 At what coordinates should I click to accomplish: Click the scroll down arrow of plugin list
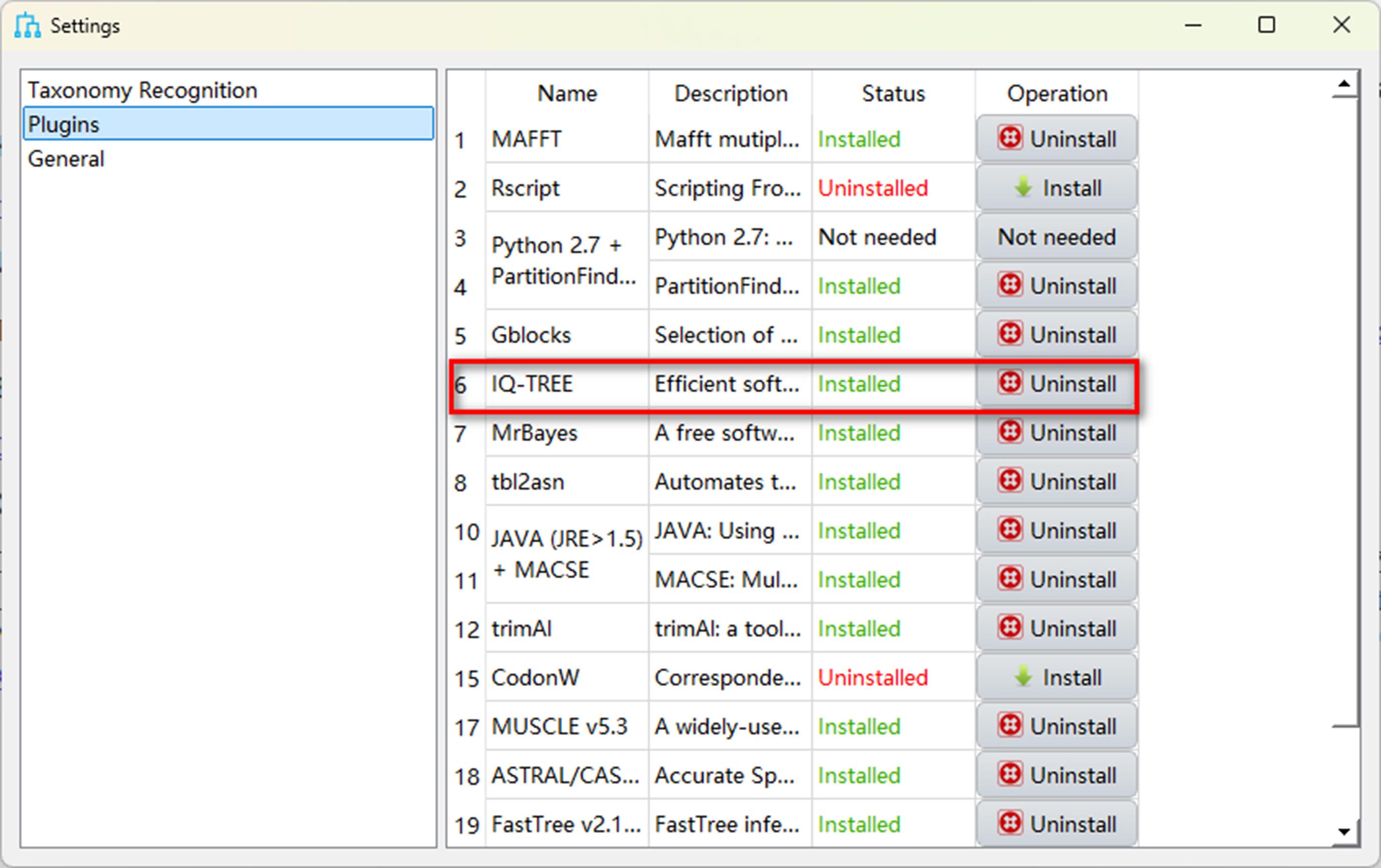[1344, 831]
